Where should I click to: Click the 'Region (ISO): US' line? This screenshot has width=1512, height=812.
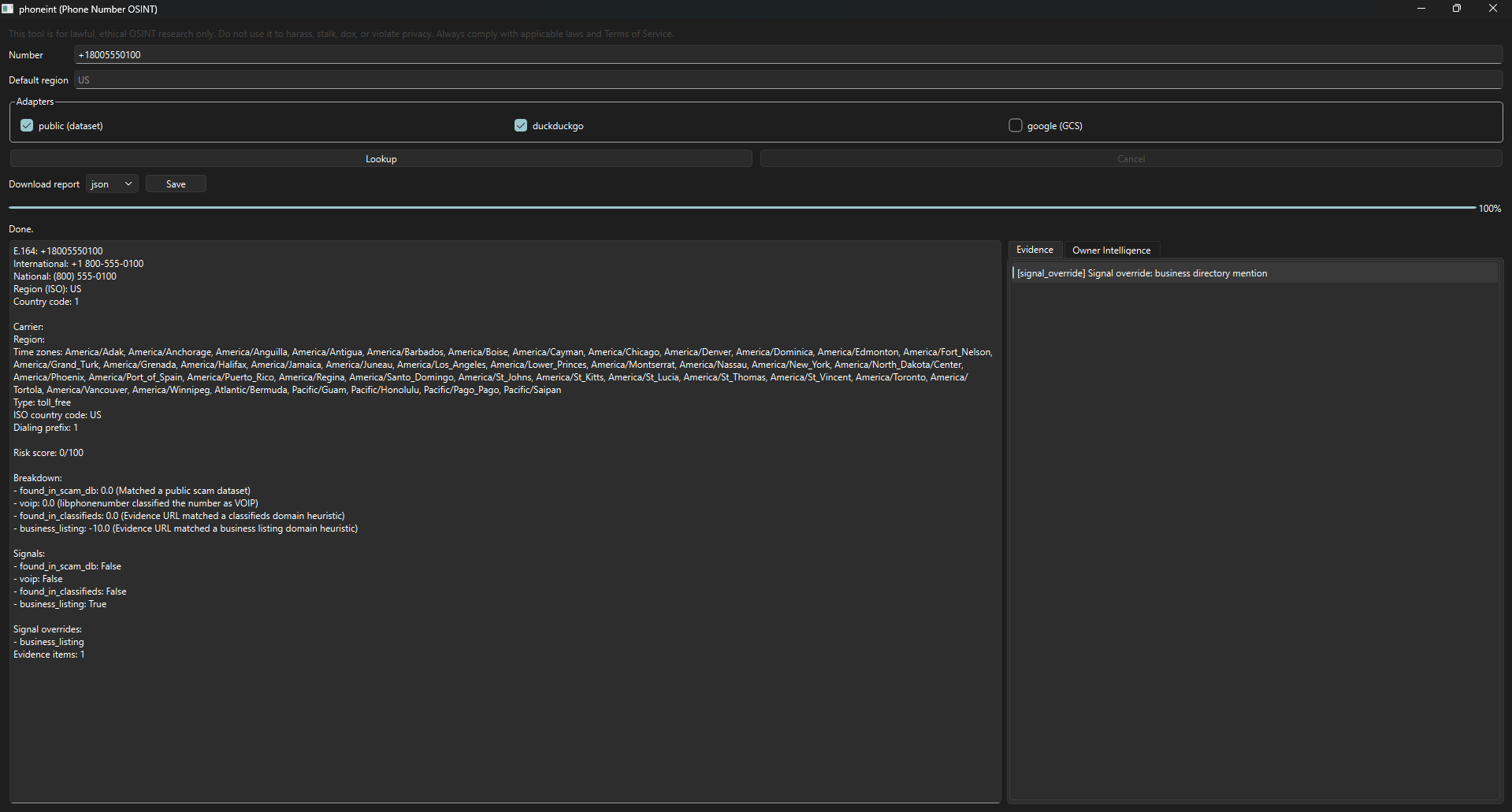(x=47, y=289)
